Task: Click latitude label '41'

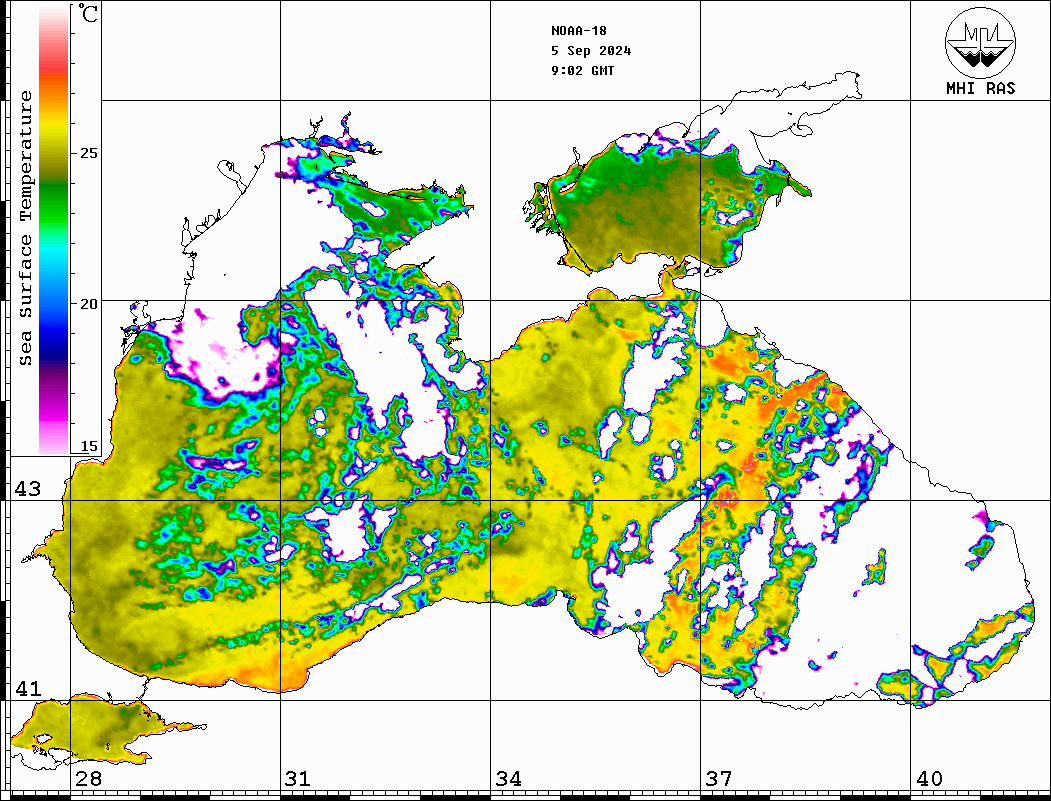Action: [27, 688]
